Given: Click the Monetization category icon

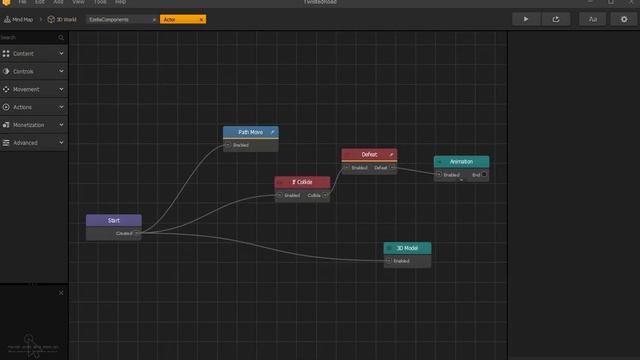Looking at the screenshot, I should [6, 125].
